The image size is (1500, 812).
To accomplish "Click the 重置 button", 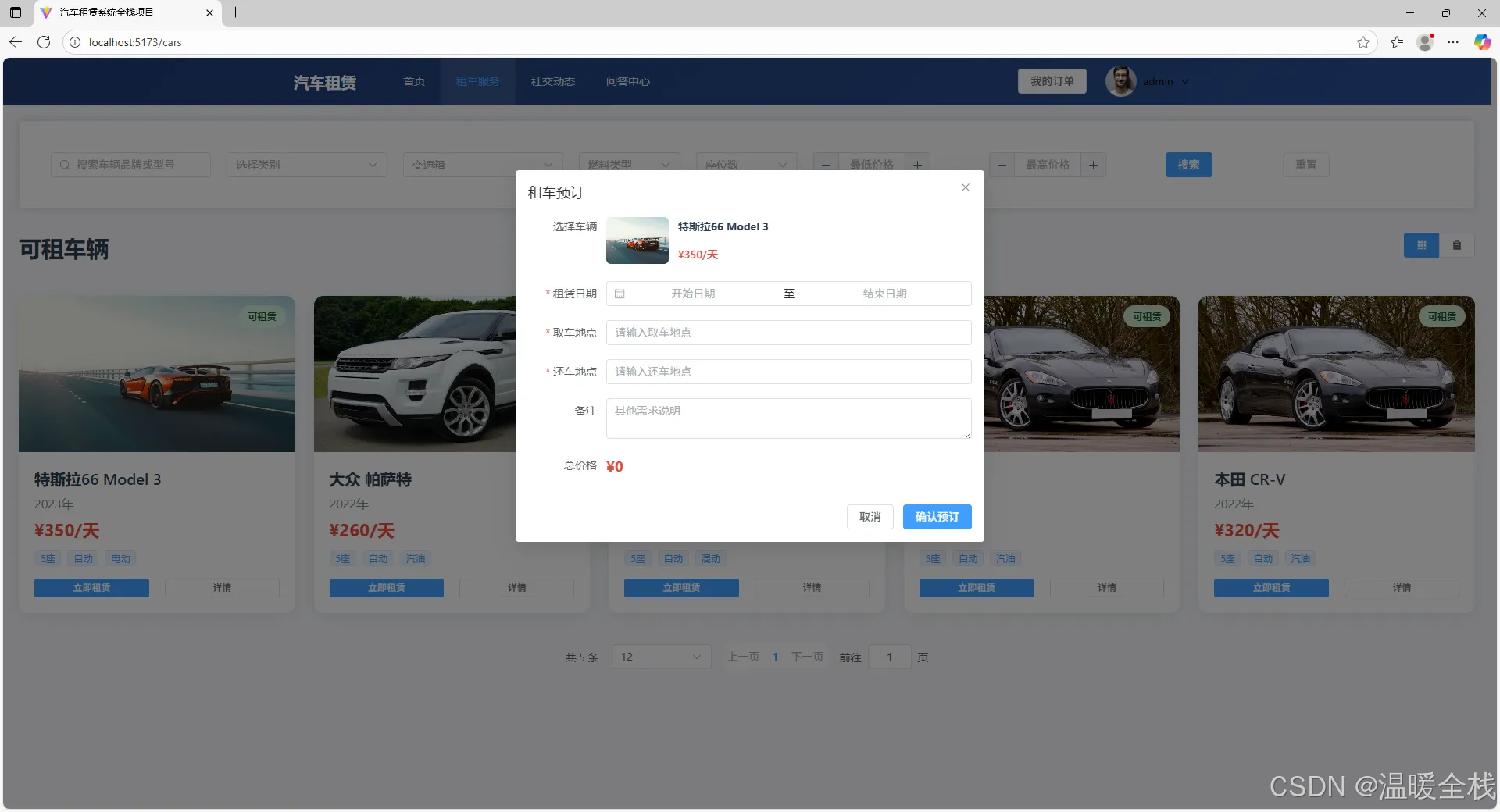I will [x=1305, y=165].
